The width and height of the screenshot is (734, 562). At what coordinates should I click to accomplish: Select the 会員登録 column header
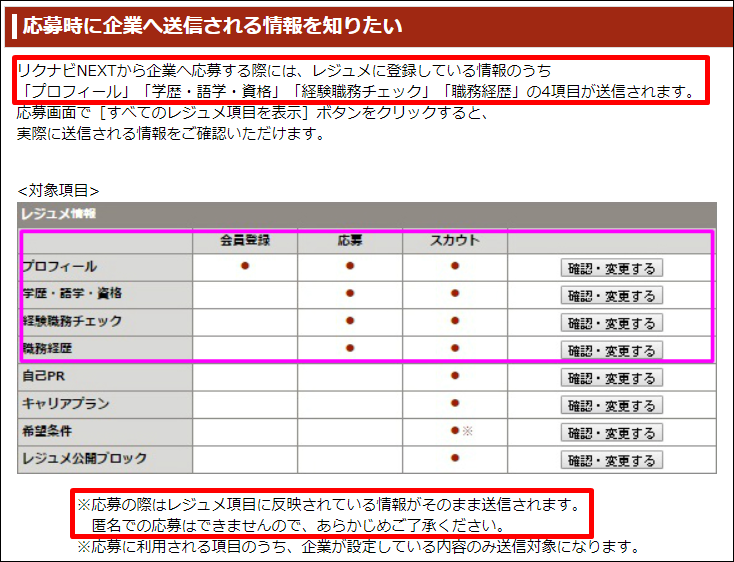point(245,241)
